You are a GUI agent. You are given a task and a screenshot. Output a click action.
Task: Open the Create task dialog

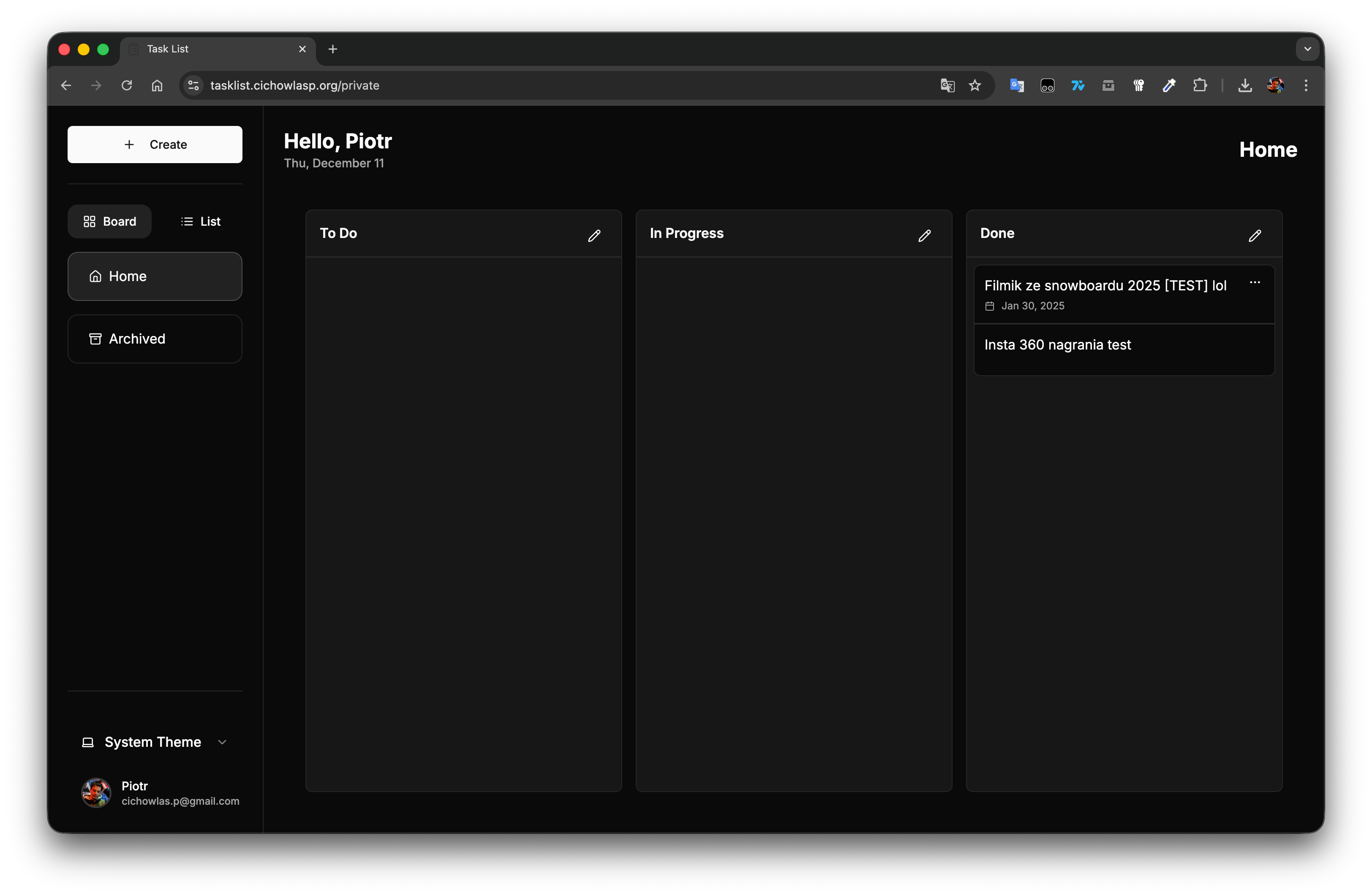(x=155, y=144)
